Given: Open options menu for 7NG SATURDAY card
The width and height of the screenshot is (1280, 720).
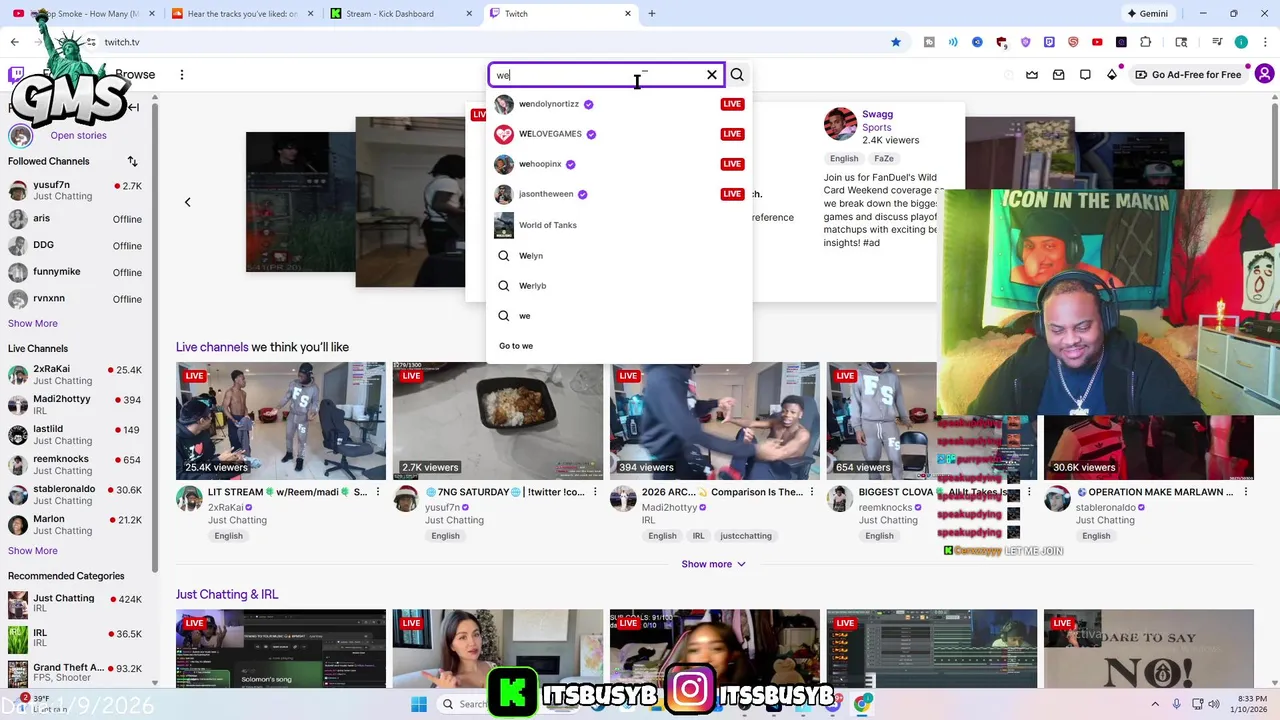Looking at the screenshot, I should click(x=595, y=492).
